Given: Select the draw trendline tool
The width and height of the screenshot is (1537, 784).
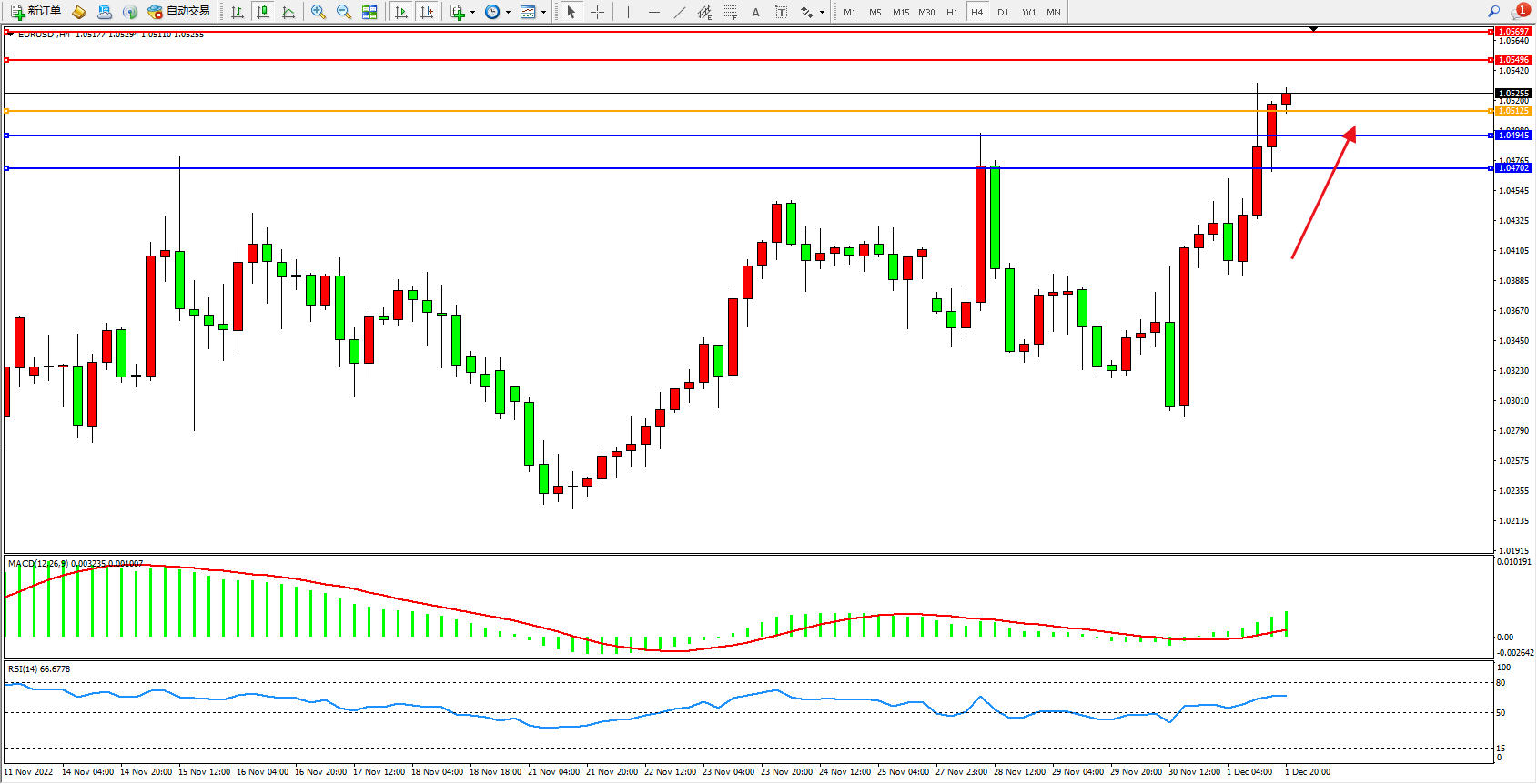Looking at the screenshot, I should (680, 12).
